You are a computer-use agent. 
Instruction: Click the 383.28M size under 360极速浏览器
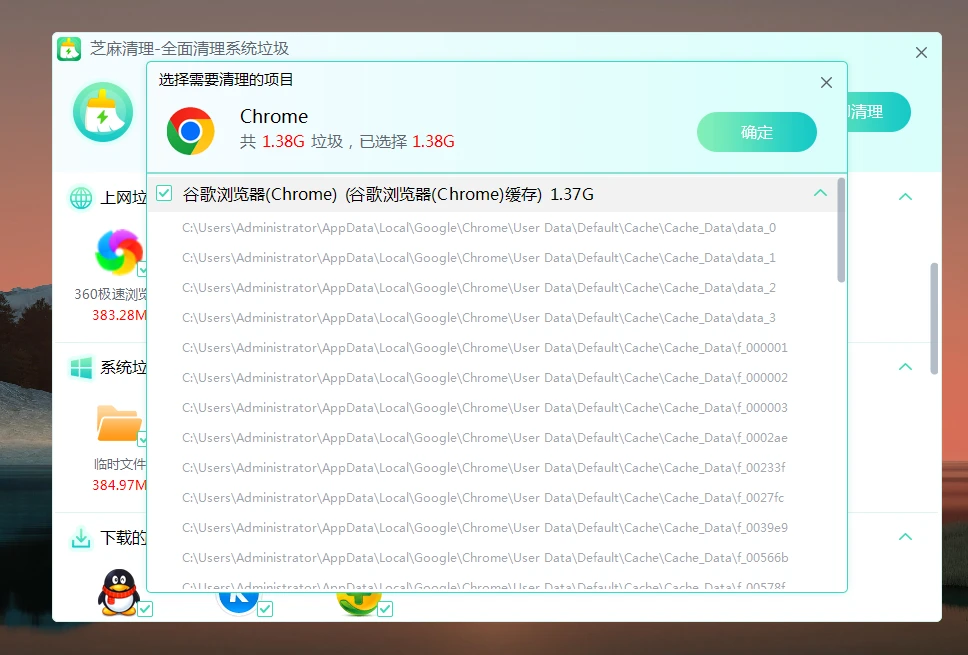click(x=120, y=315)
